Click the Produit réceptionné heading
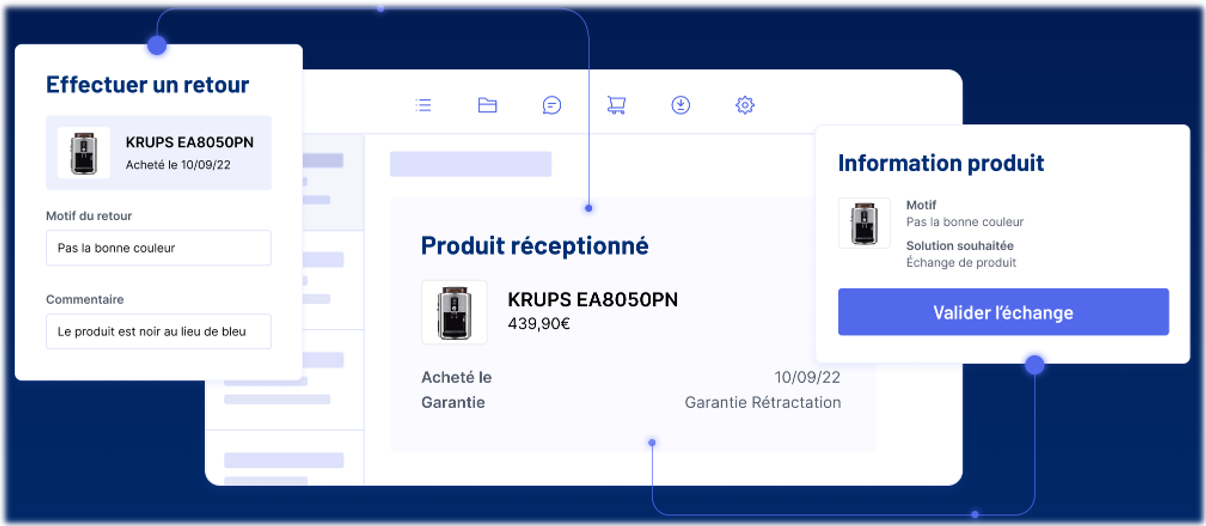 (535, 245)
